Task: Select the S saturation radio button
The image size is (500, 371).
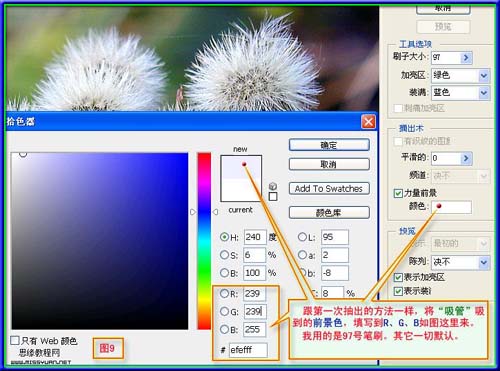Action: point(224,255)
